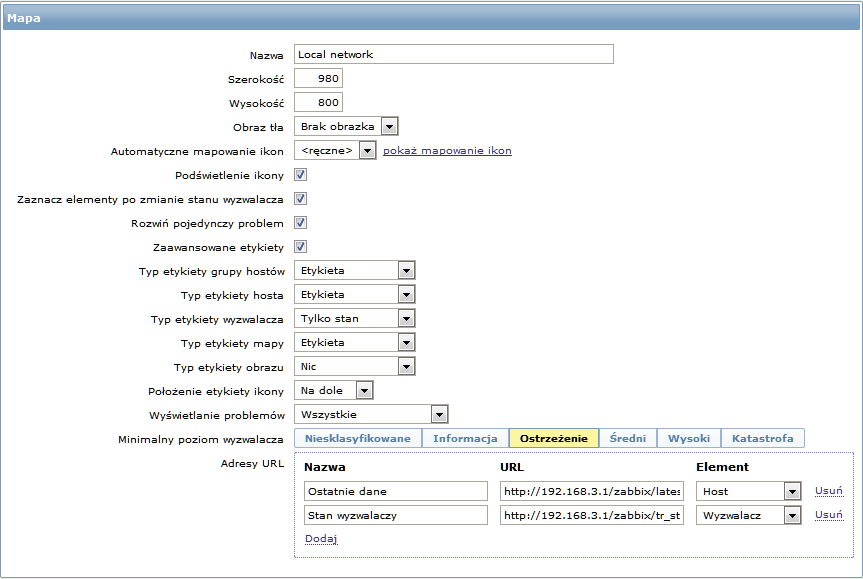Image resolution: width=863 pixels, height=579 pixels.
Task: Open the Typ etykiety mapy dropdown
Action: point(354,342)
